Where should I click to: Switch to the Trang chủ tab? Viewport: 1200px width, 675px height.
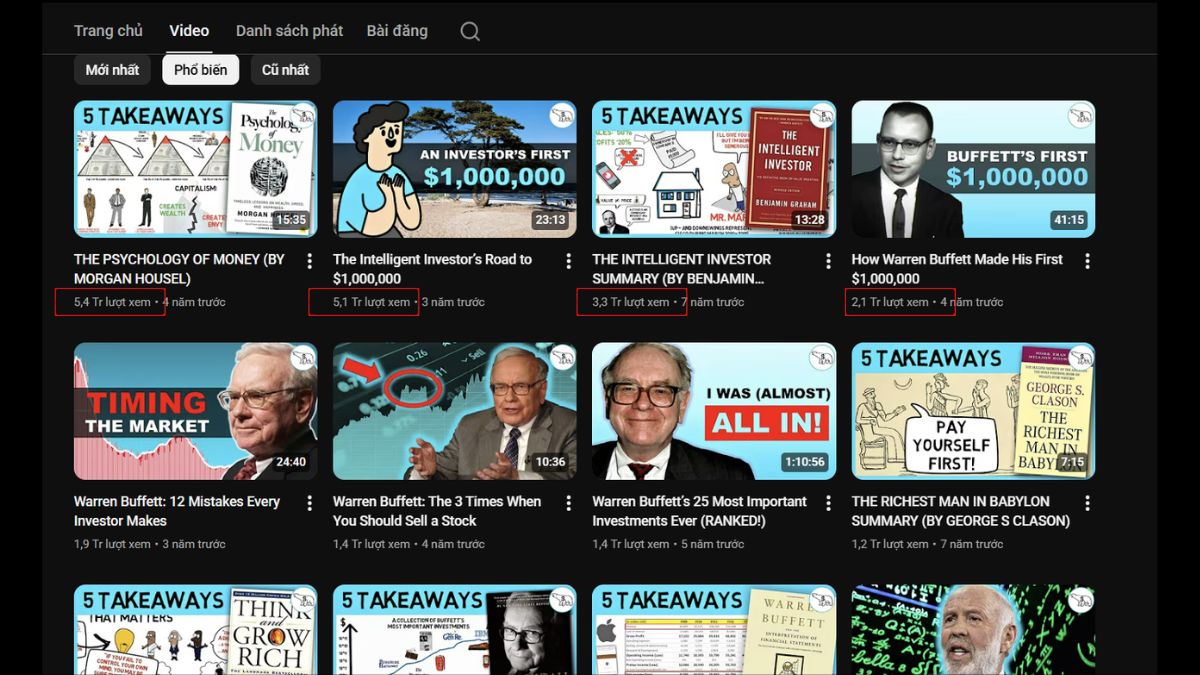point(108,30)
